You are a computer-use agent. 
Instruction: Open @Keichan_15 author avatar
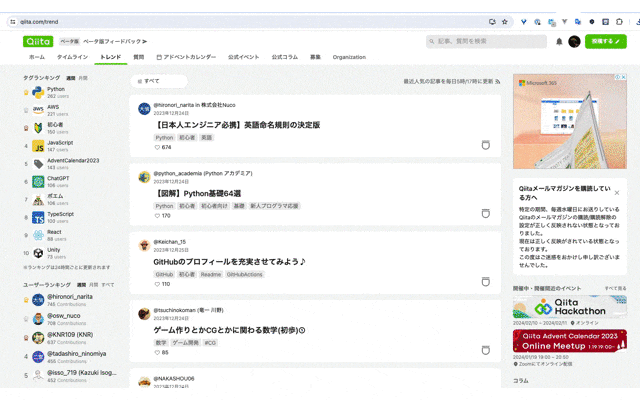tap(144, 246)
